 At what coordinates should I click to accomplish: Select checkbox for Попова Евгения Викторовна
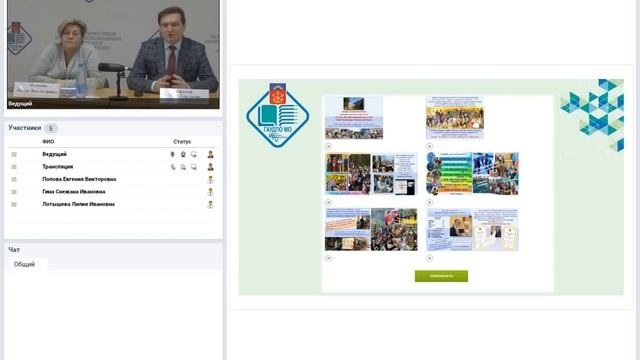14,180
